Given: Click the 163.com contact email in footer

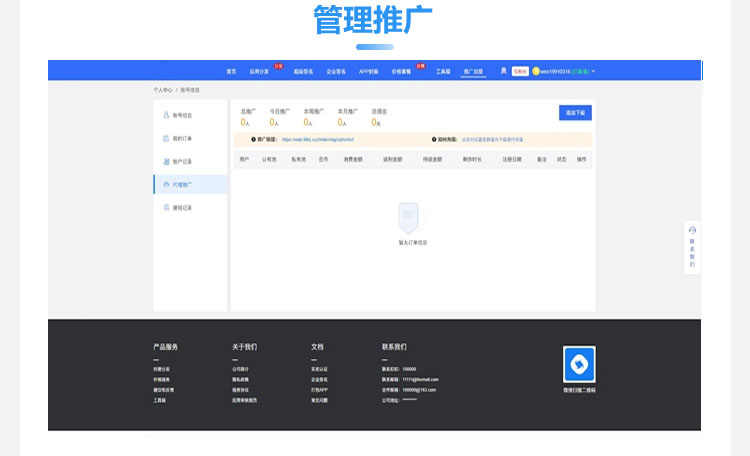Looking at the screenshot, I should [x=419, y=390].
